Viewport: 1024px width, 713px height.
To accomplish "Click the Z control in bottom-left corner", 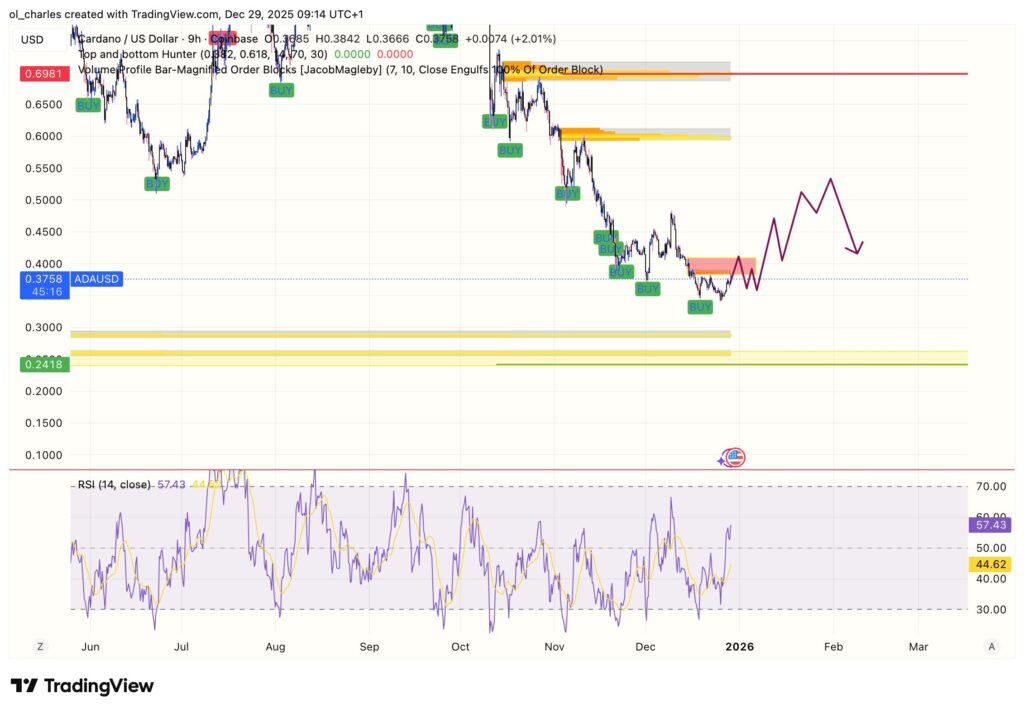I will point(39,647).
